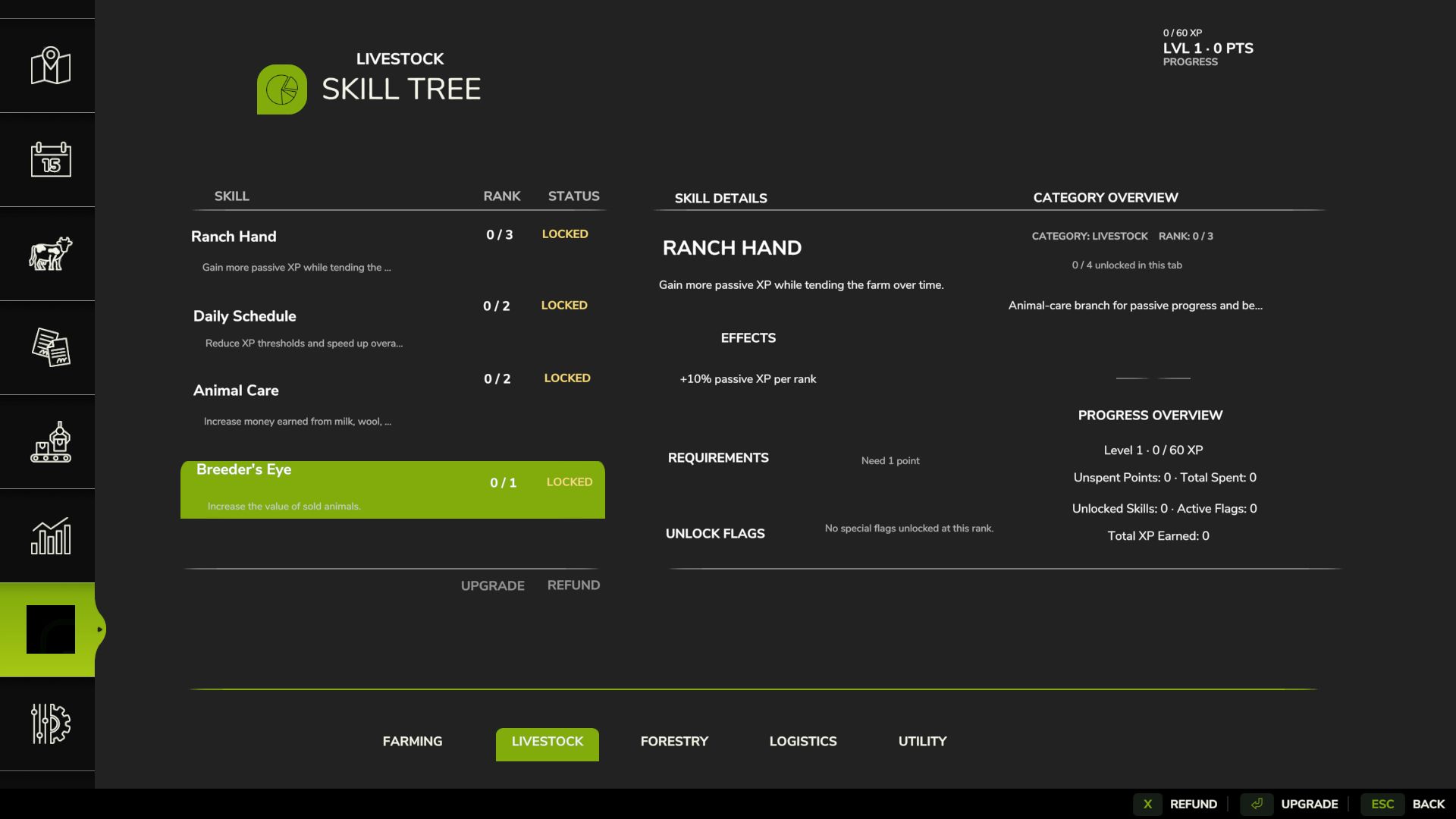Switch to the FARMING tab

tap(412, 741)
